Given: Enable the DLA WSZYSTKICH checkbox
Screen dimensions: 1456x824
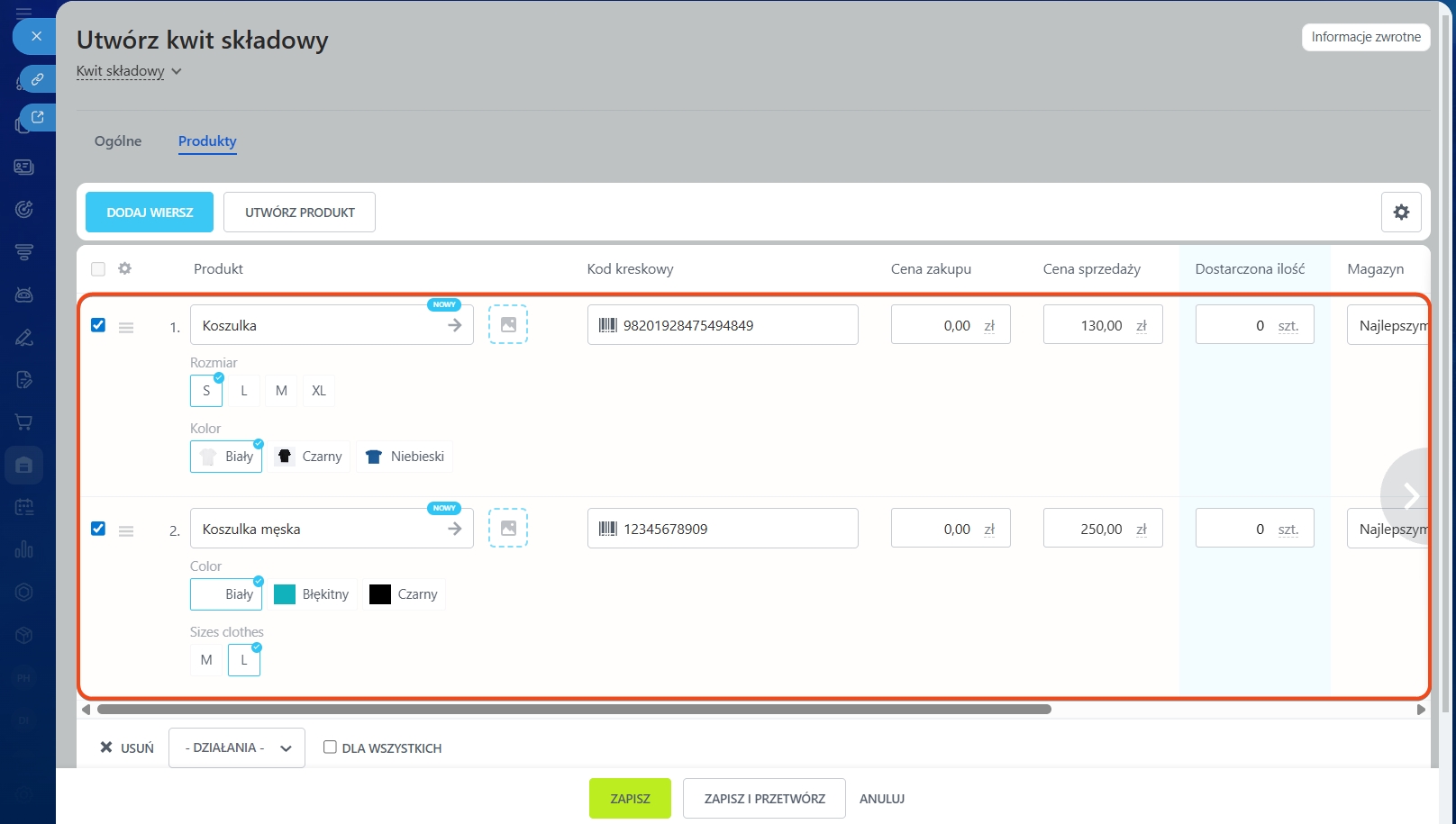Looking at the screenshot, I should point(330,747).
